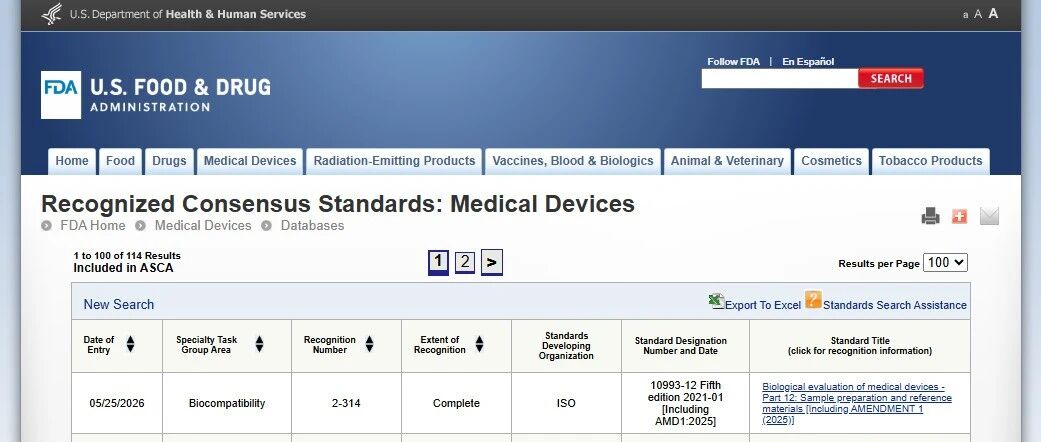The width and height of the screenshot is (1041, 442).
Task: Open Biological evaluation Part 12 standard link
Action: (856, 404)
